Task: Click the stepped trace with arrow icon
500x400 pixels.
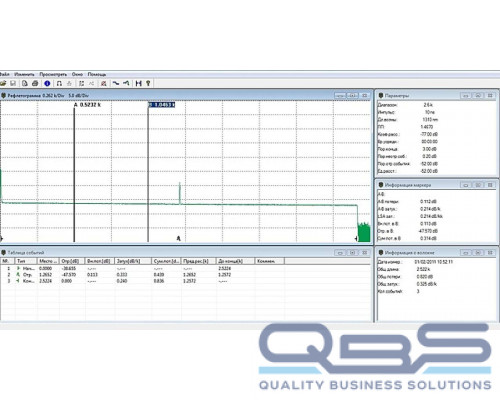Action: [x=126, y=83]
